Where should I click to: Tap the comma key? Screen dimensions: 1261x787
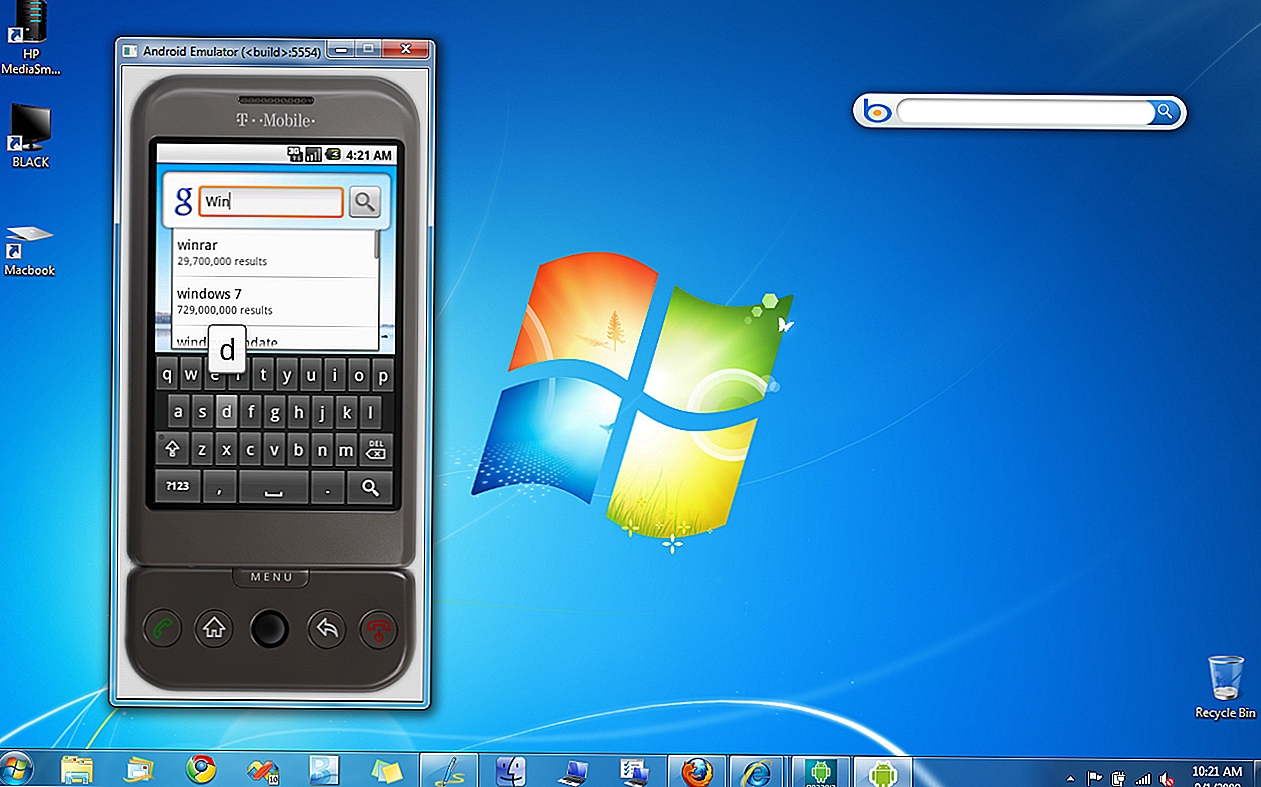pyautogui.click(x=218, y=487)
